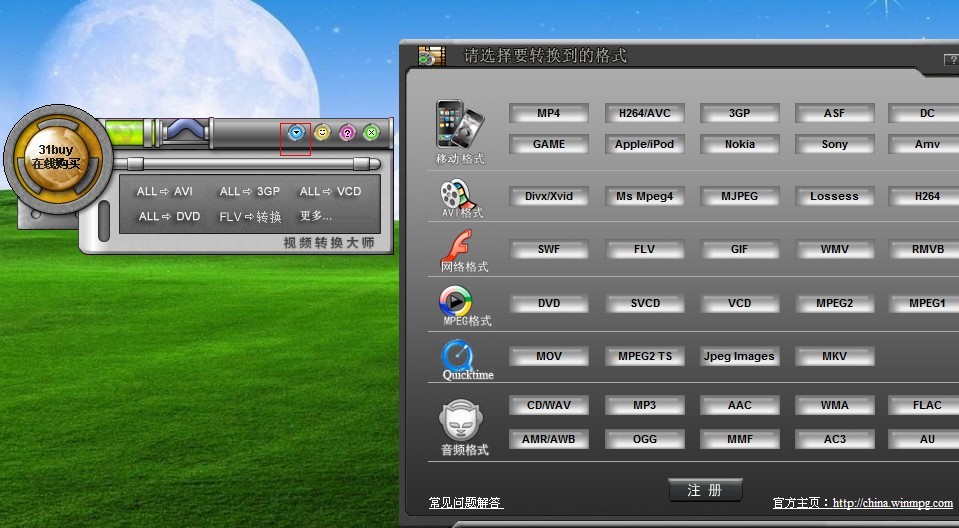
Task: Select ALL to AVI conversion
Action: pyautogui.click(x=165, y=191)
